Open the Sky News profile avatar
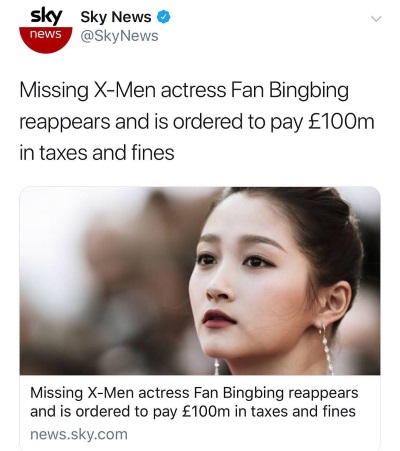 click(x=46, y=31)
